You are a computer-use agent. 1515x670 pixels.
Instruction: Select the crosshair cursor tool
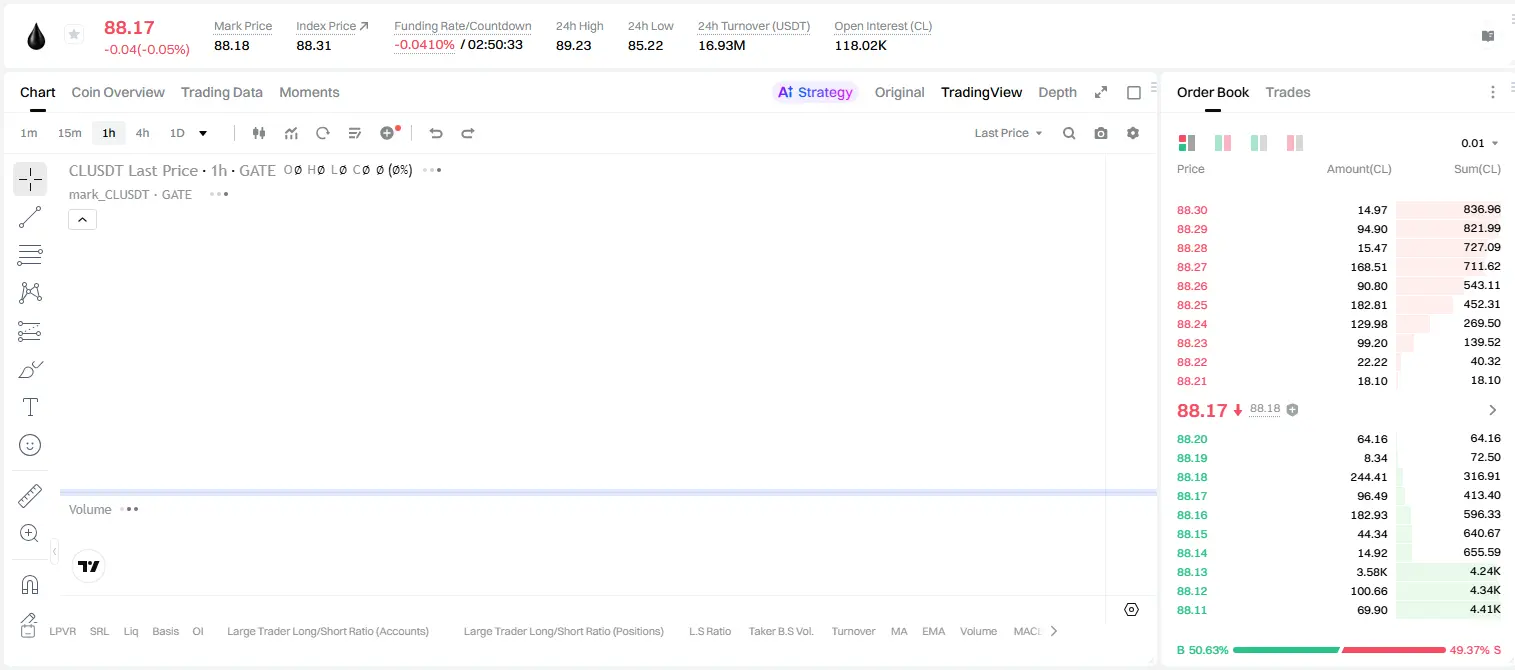[x=30, y=179]
